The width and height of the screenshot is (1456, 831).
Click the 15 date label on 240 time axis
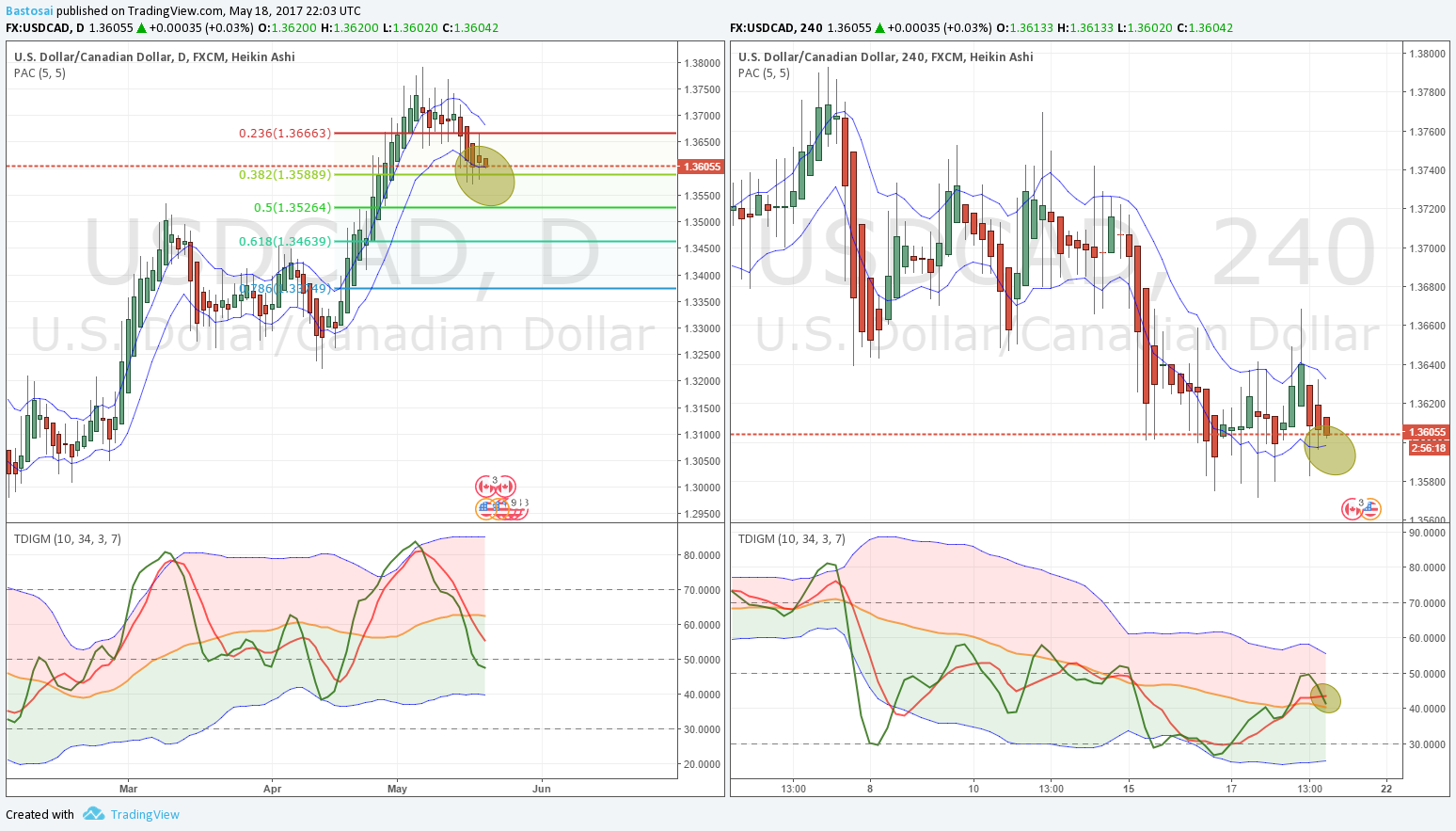[1129, 789]
